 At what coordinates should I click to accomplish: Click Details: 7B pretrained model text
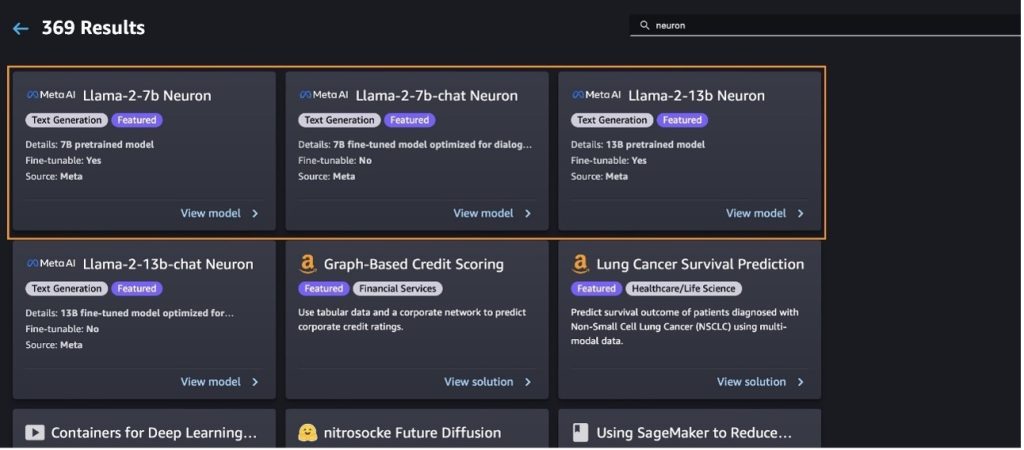(90, 144)
